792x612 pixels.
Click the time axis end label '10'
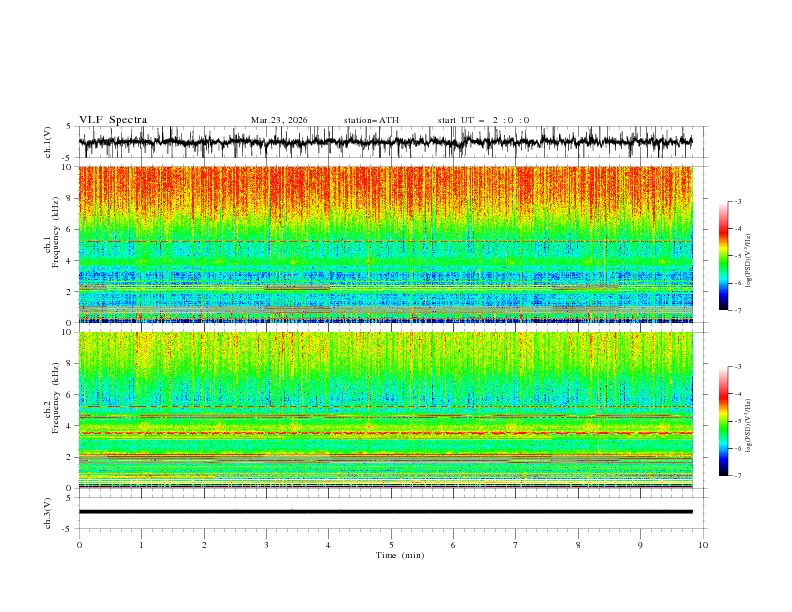click(x=703, y=545)
